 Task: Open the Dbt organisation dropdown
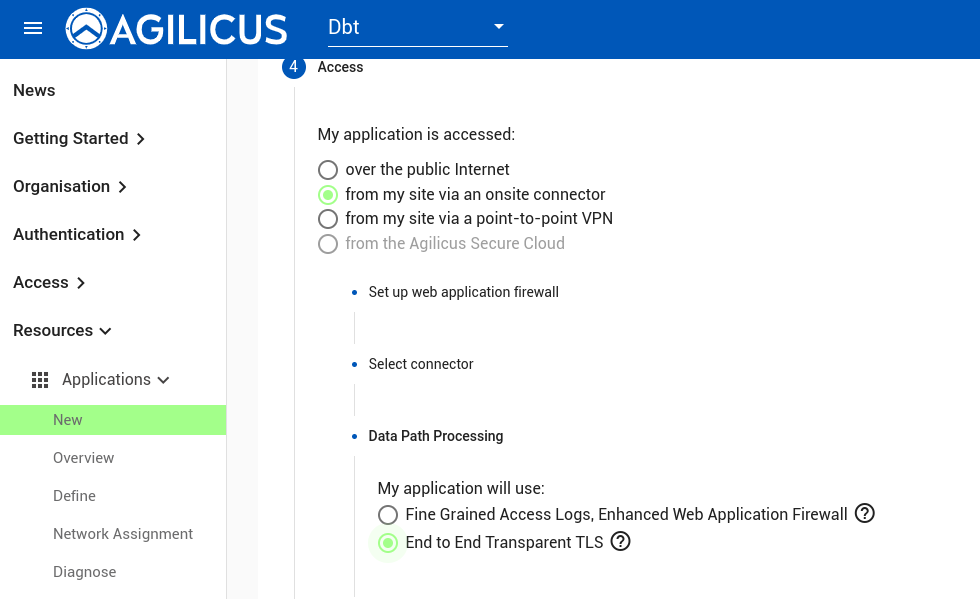[418, 28]
